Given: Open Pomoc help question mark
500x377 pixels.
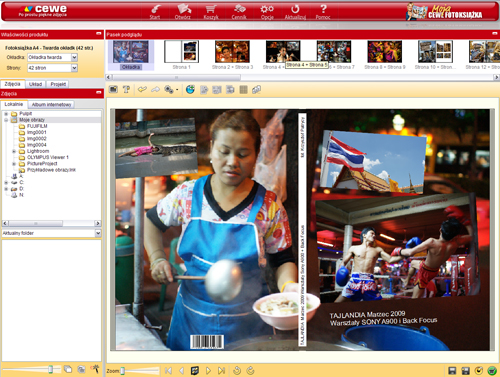Looking at the screenshot, I should tap(323, 12).
